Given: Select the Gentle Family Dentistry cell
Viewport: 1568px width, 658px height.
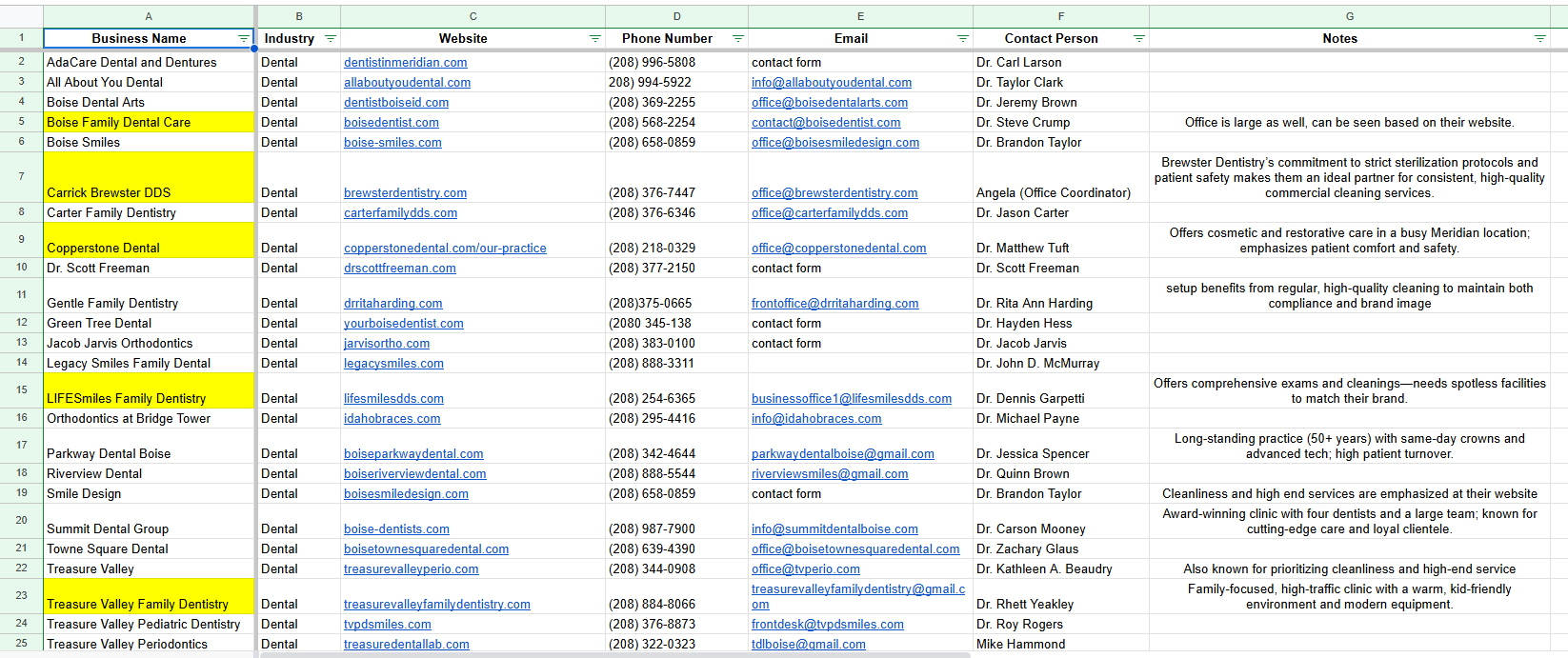Looking at the screenshot, I should pos(149,295).
